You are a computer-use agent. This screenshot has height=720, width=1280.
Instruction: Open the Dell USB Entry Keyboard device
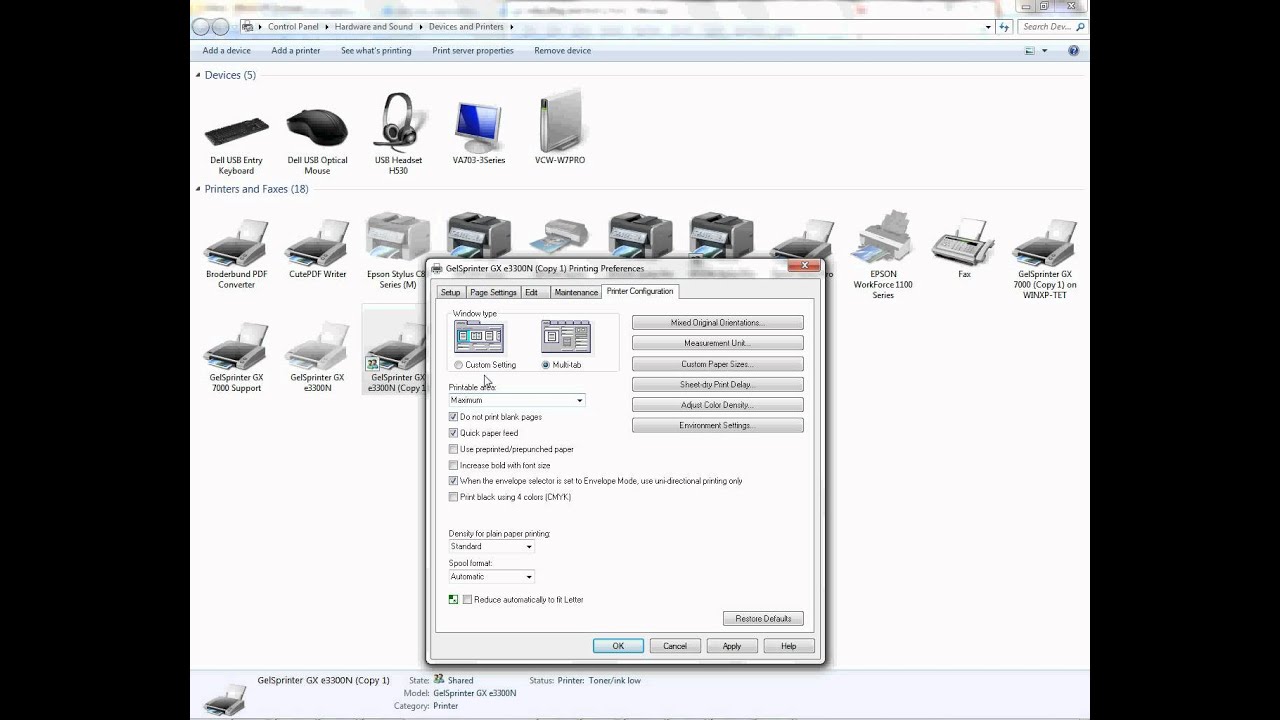(236, 128)
